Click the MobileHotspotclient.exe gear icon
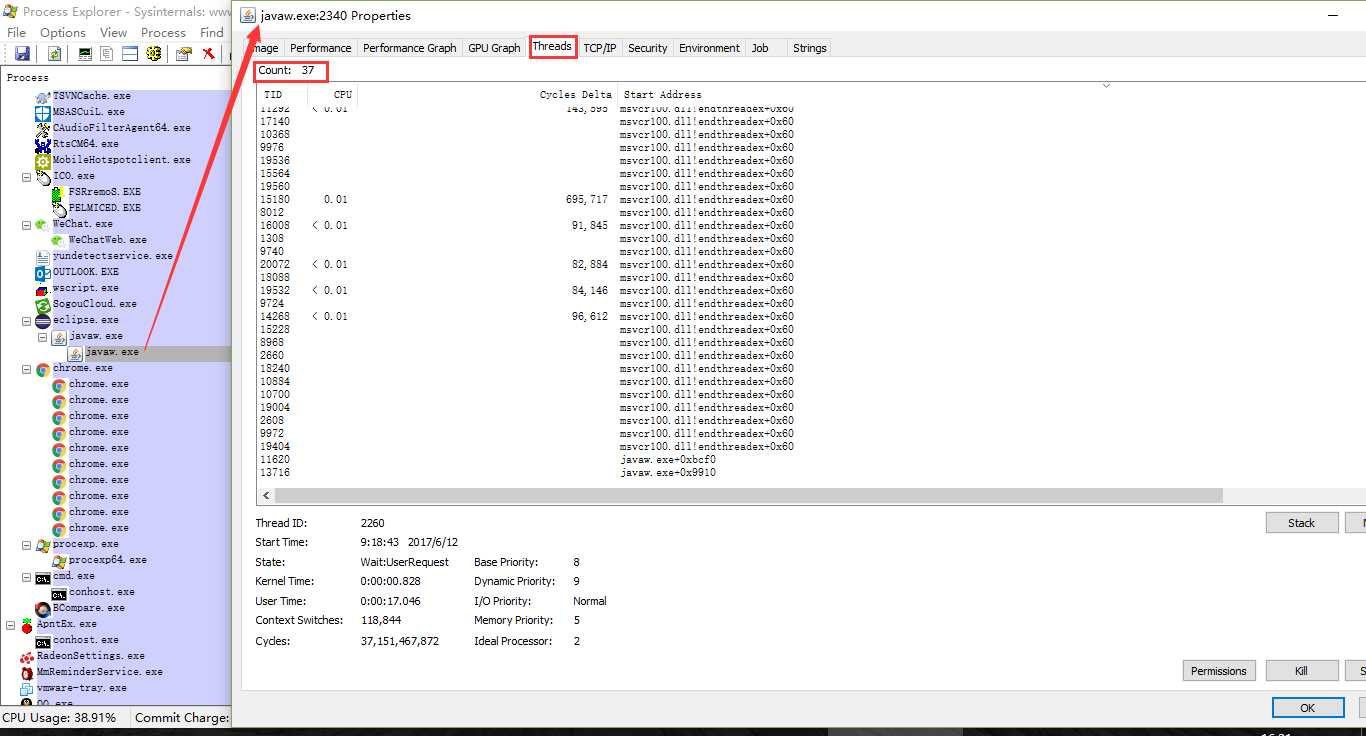The image size is (1366, 736). 43,160
